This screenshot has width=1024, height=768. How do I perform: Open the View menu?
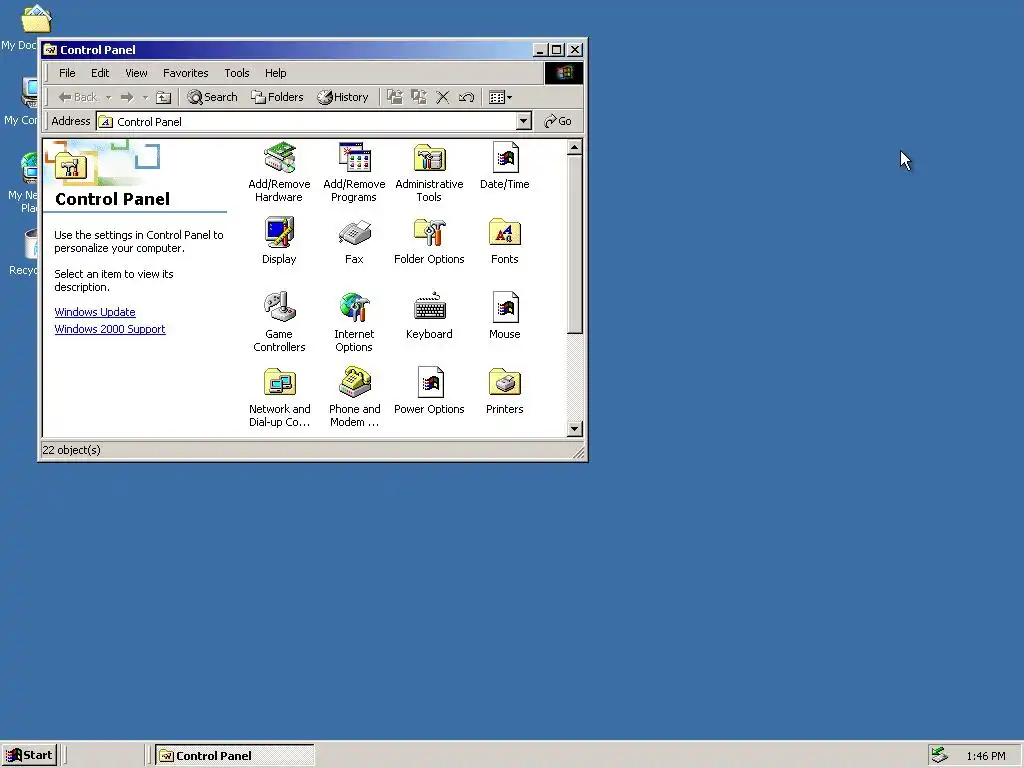pyautogui.click(x=136, y=73)
